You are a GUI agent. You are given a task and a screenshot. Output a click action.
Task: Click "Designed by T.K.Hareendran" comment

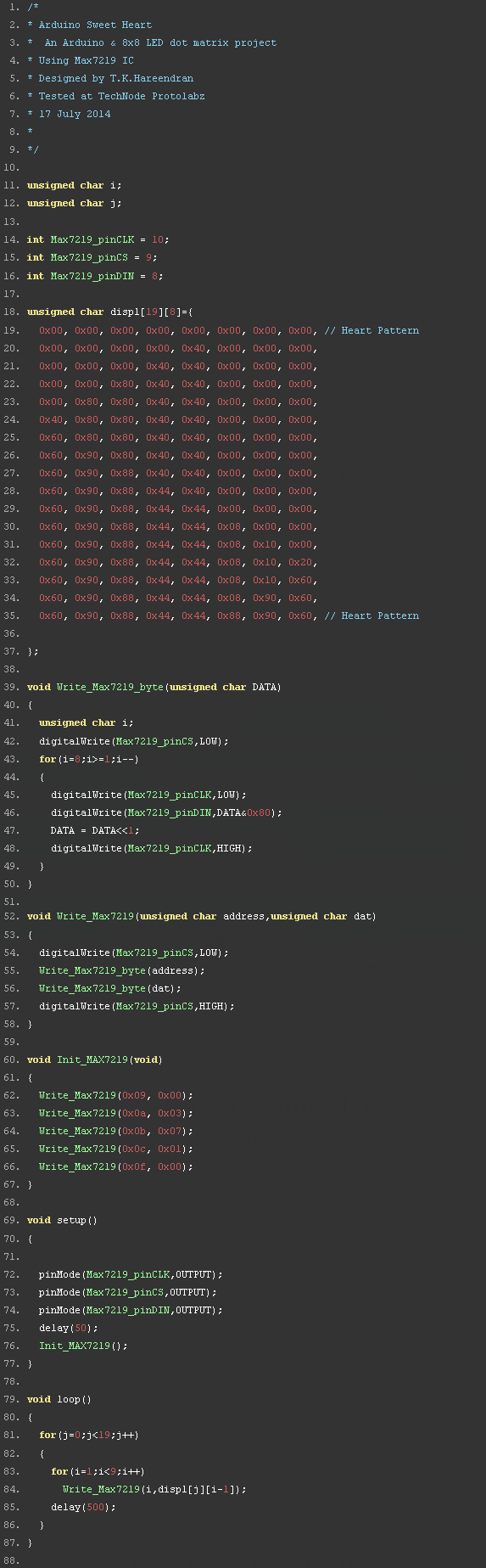116,78
